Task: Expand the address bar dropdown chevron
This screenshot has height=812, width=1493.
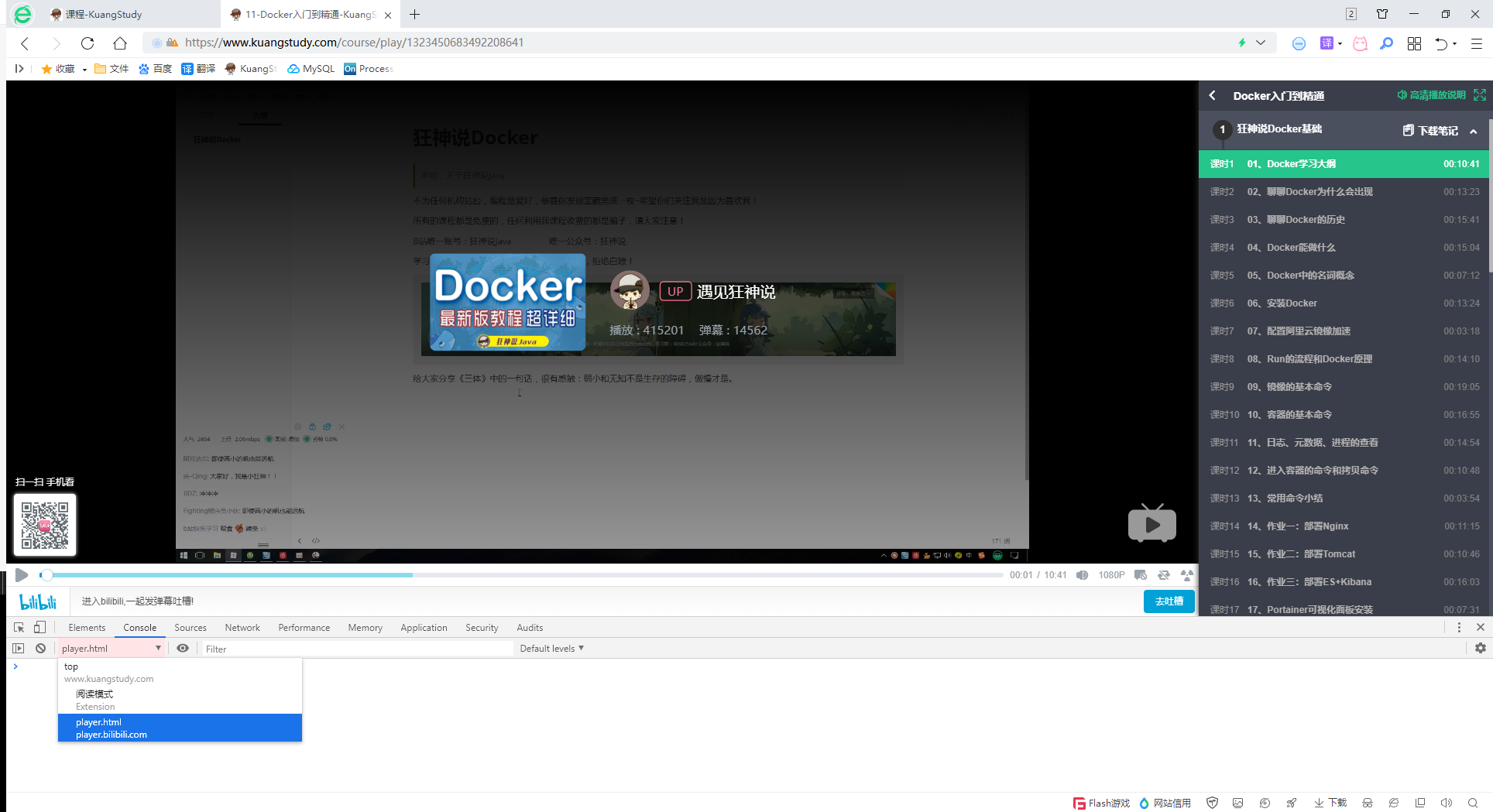Action: pos(1261,43)
